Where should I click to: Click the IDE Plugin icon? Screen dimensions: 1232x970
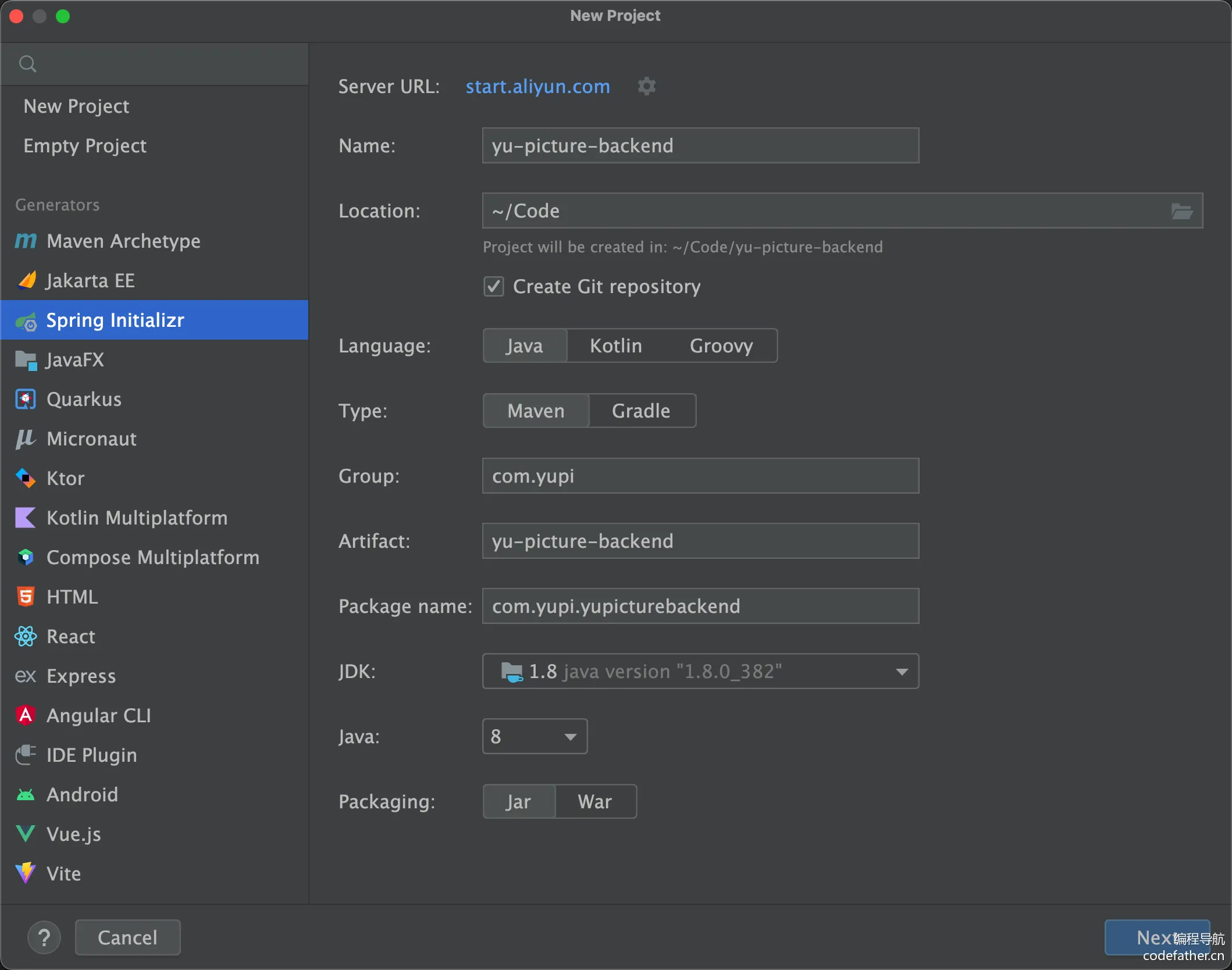pos(26,755)
